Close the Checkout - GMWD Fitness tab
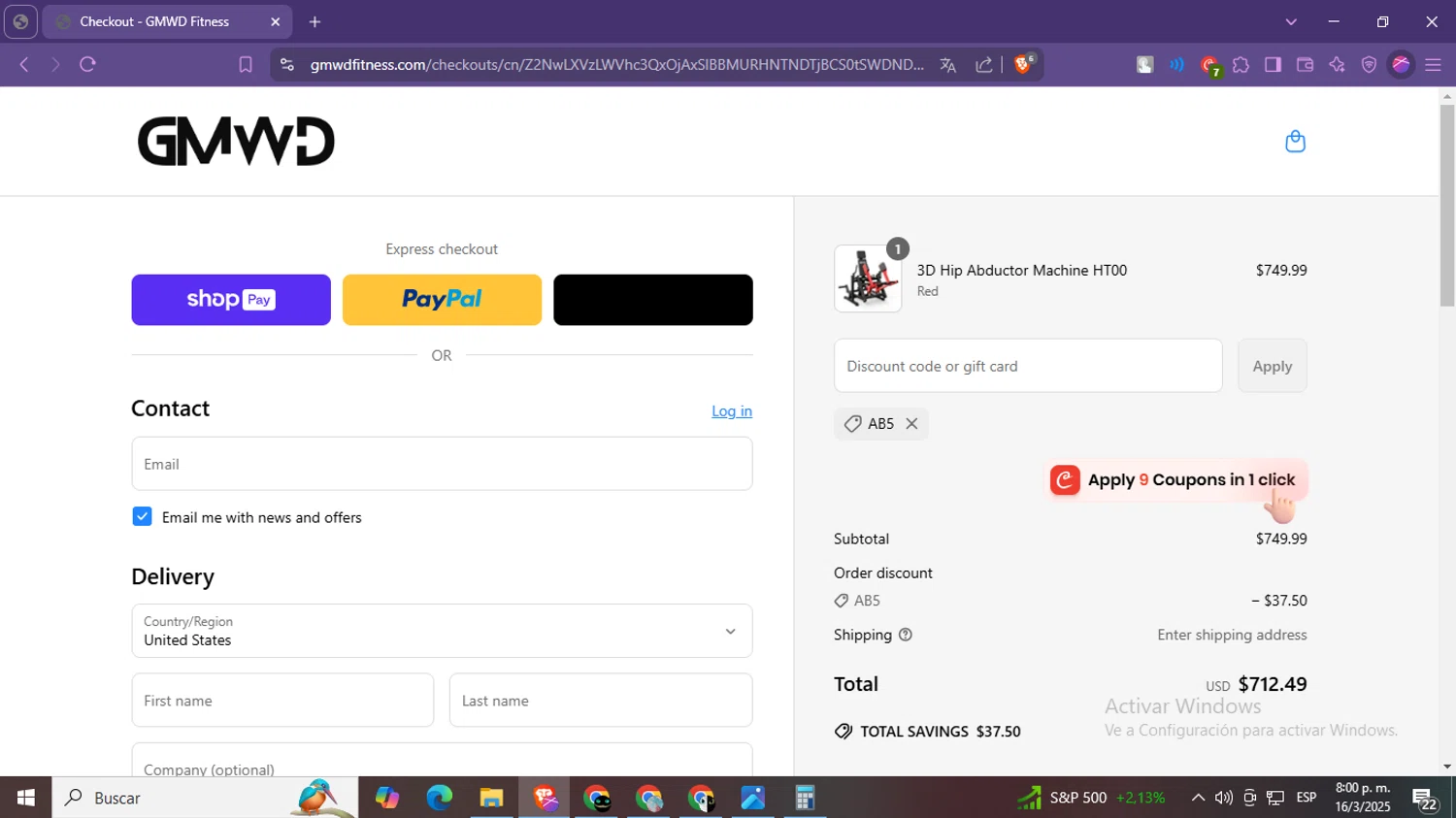This screenshot has height=818, width=1456. (x=275, y=21)
